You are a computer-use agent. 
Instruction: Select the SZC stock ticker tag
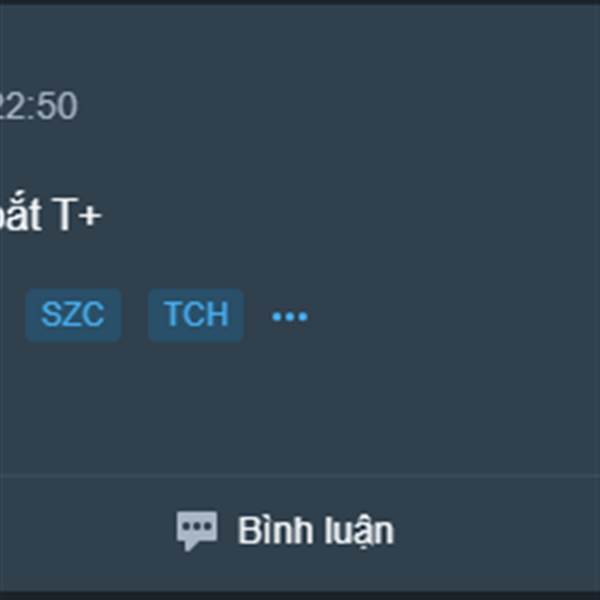point(73,315)
